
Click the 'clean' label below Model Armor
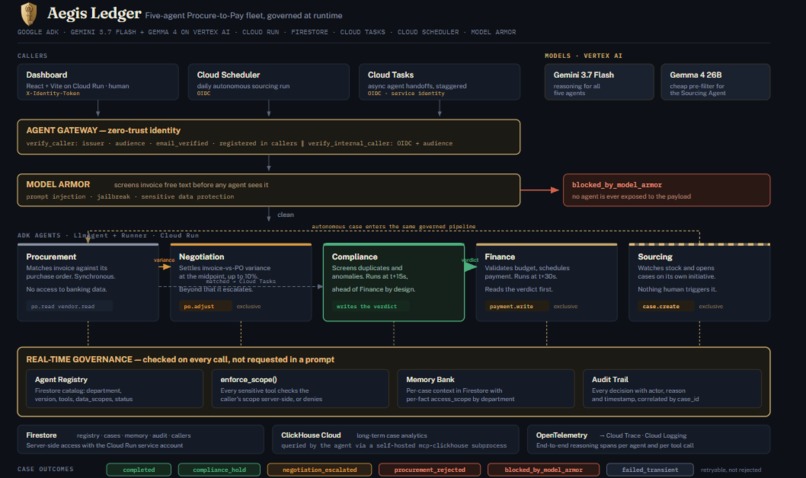(286, 215)
